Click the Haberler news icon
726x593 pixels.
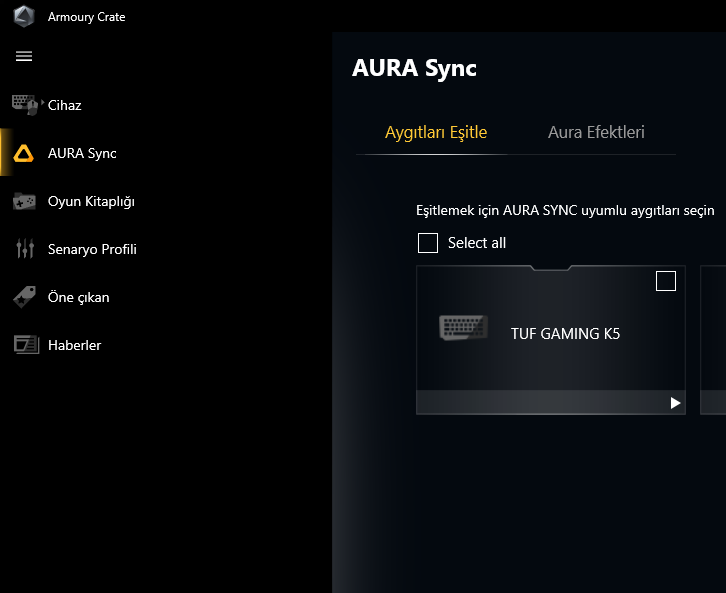[x=26, y=345]
